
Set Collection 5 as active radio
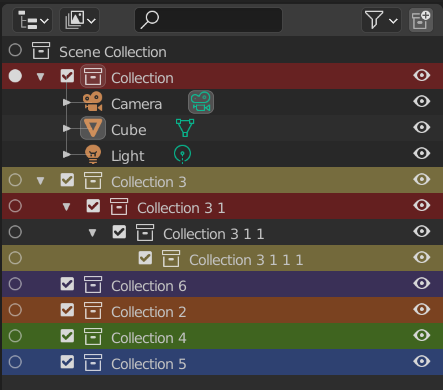point(15,362)
